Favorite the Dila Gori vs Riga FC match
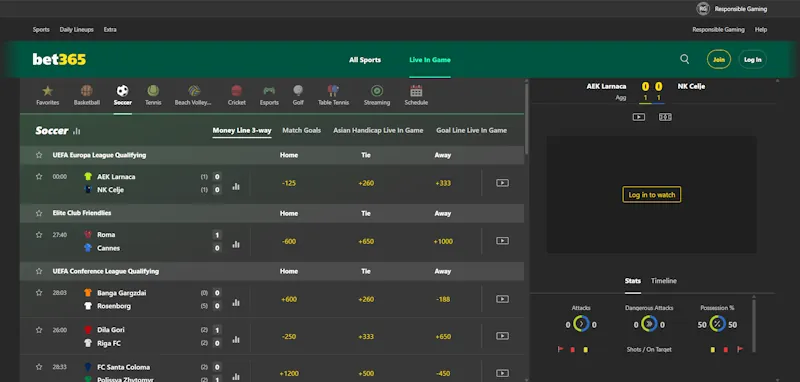The width and height of the screenshot is (800, 382). (x=39, y=330)
